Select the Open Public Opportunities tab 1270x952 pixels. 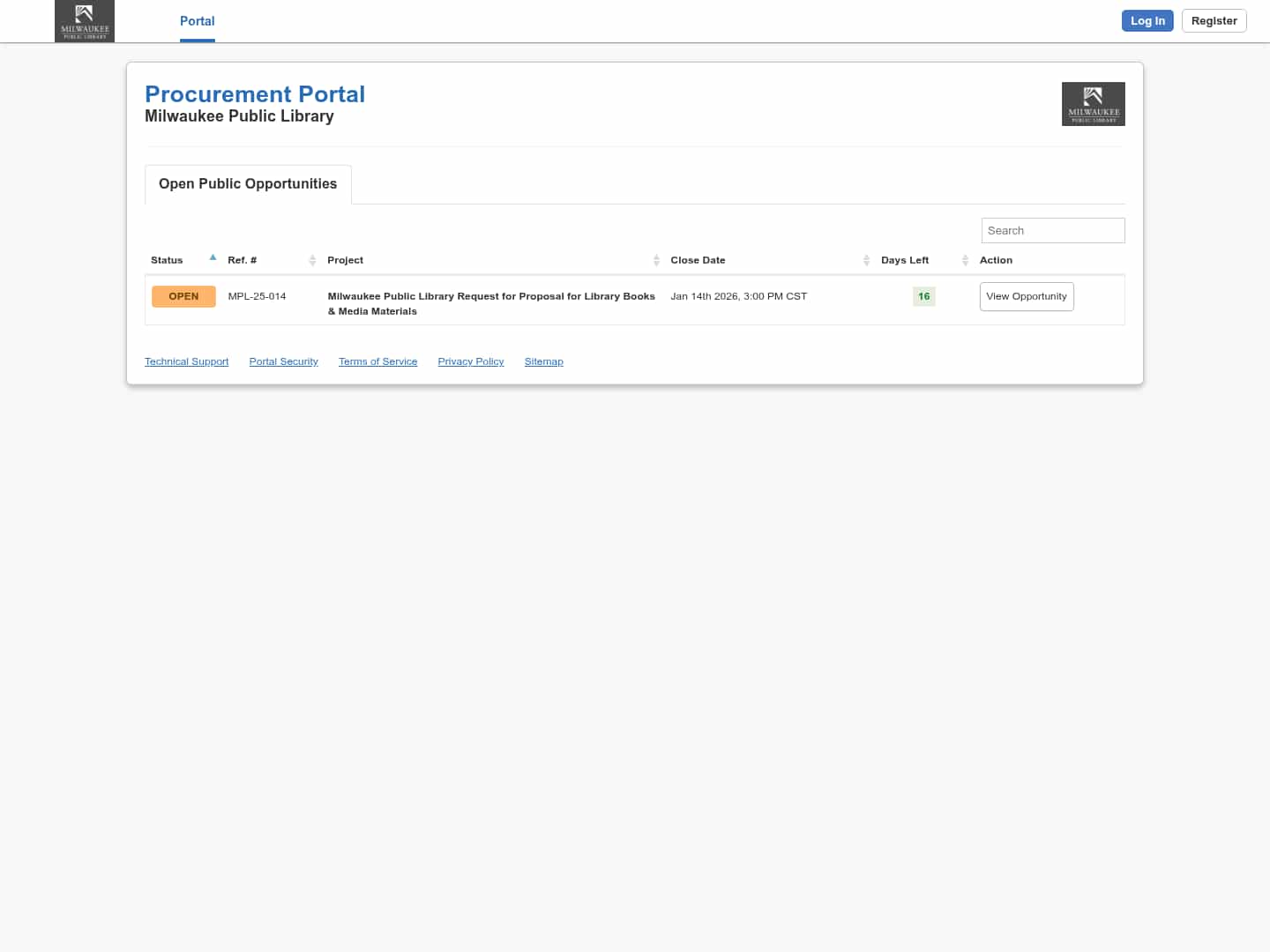tap(248, 184)
